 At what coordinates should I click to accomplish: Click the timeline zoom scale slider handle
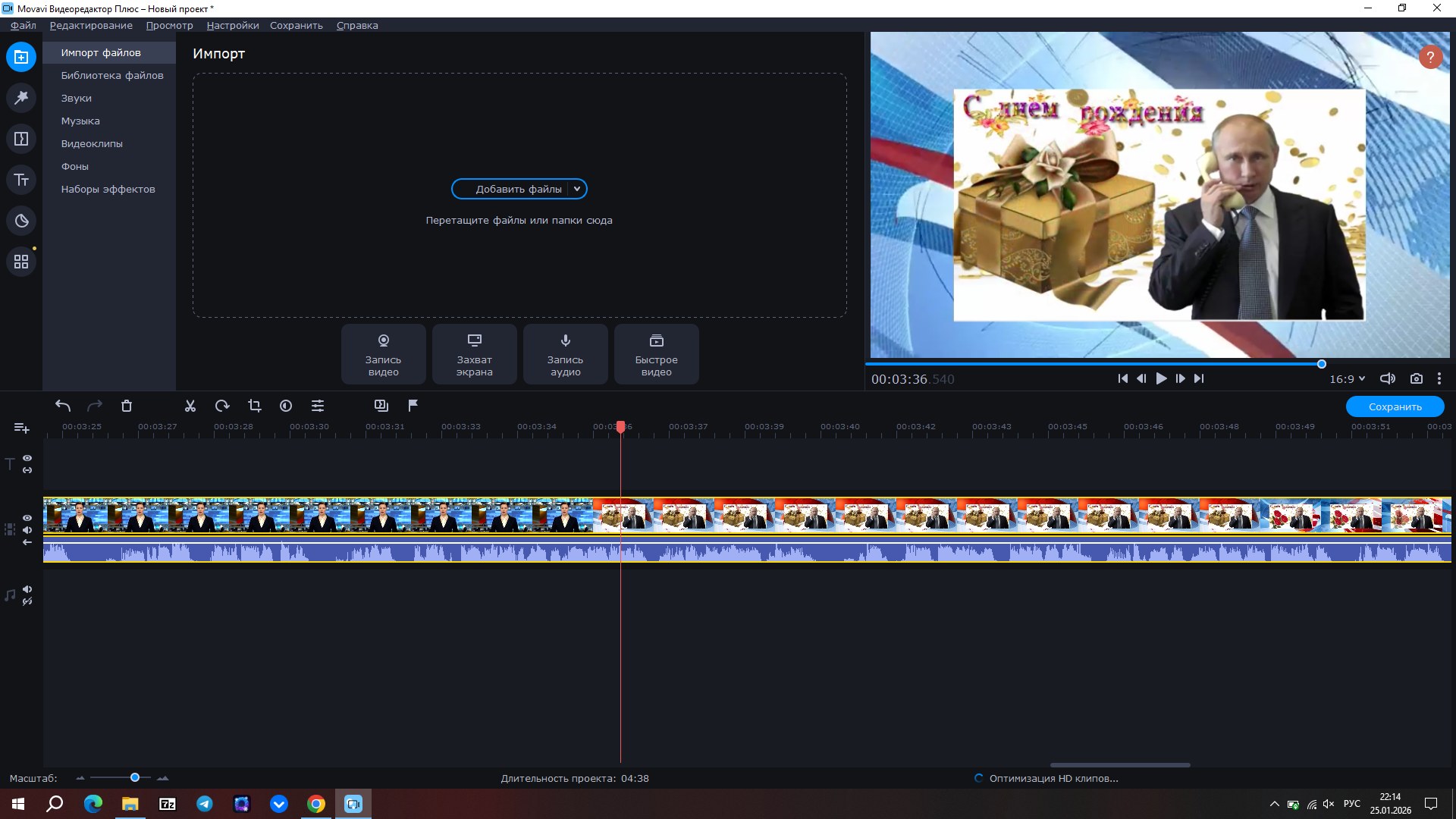(135, 777)
